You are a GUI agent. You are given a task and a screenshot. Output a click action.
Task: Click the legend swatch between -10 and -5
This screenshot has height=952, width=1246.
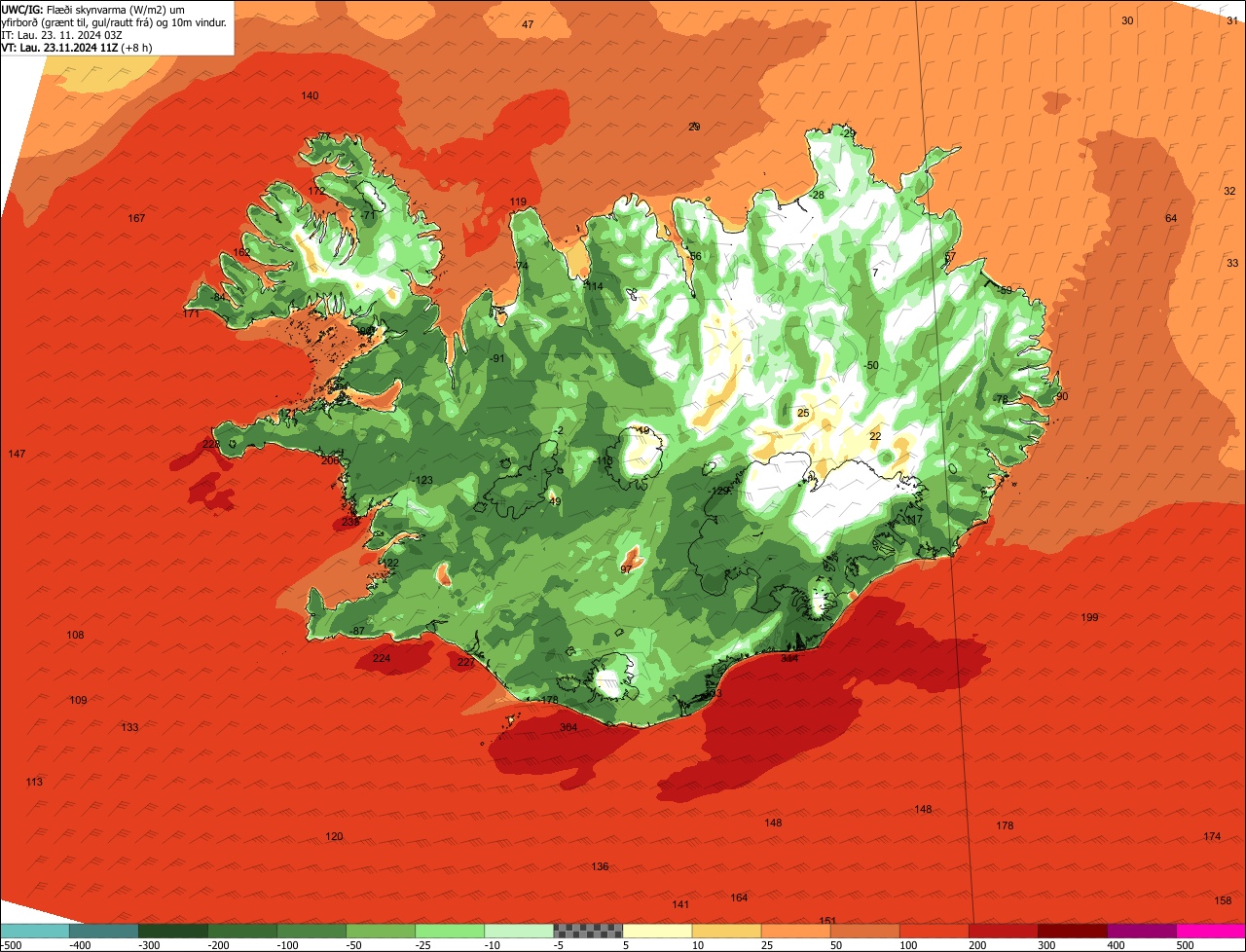(x=519, y=931)
